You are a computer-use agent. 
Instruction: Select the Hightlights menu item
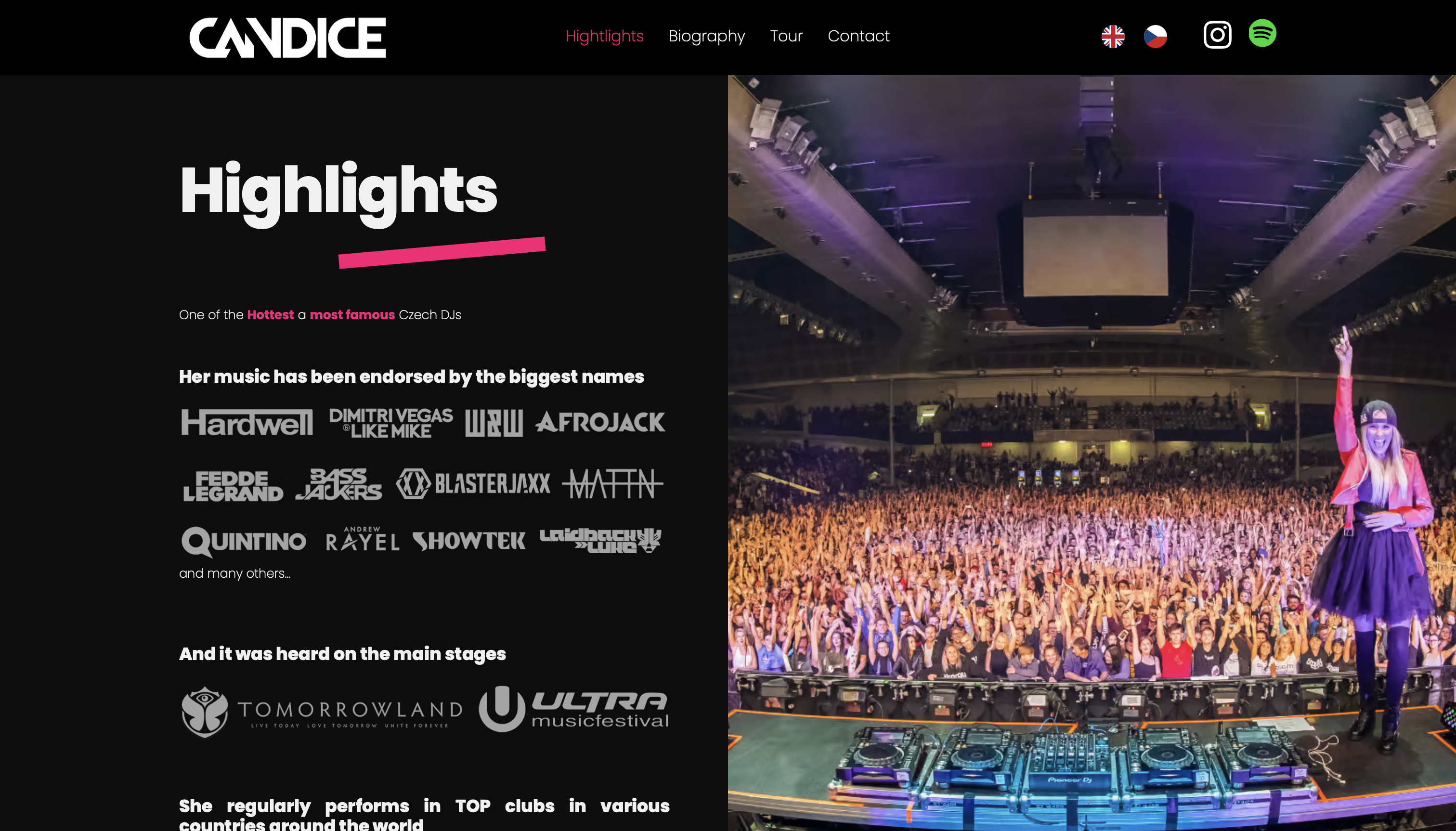pos(604,36)
